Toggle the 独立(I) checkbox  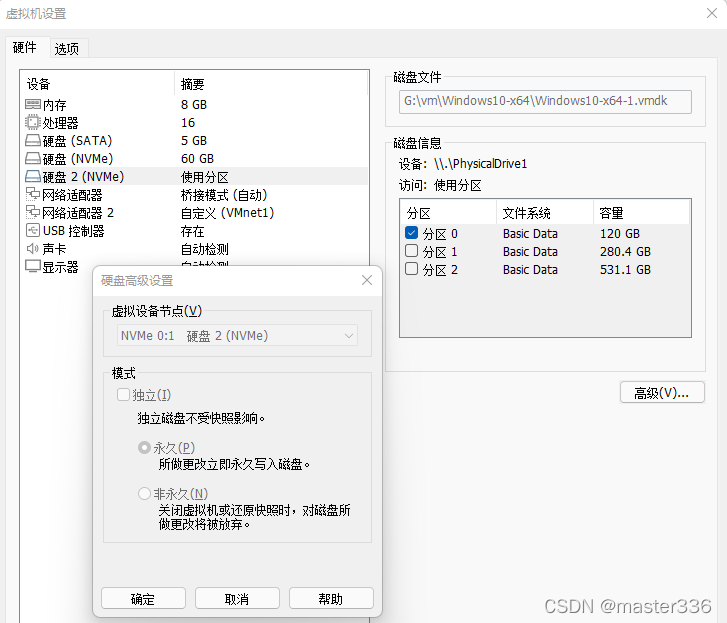(x=123, y=394)
